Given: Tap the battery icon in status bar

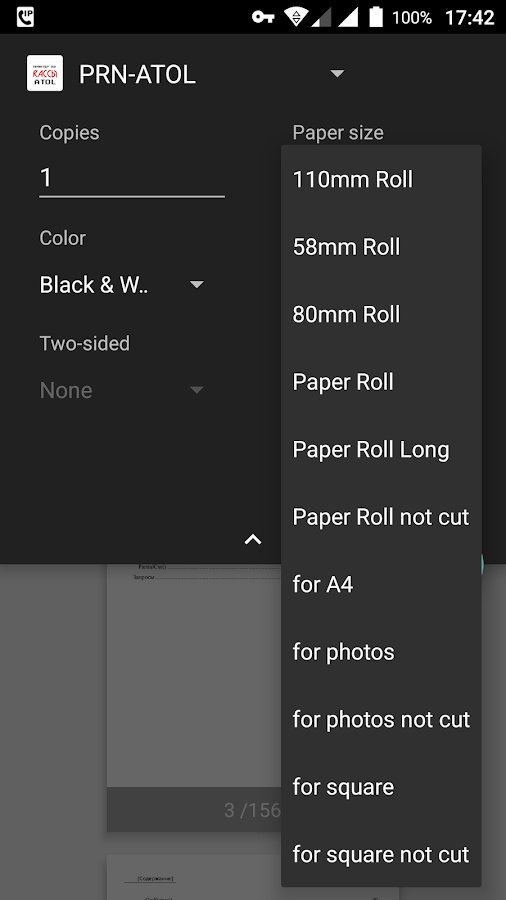Looking at the screenshot, I should [x=376, y=17].
